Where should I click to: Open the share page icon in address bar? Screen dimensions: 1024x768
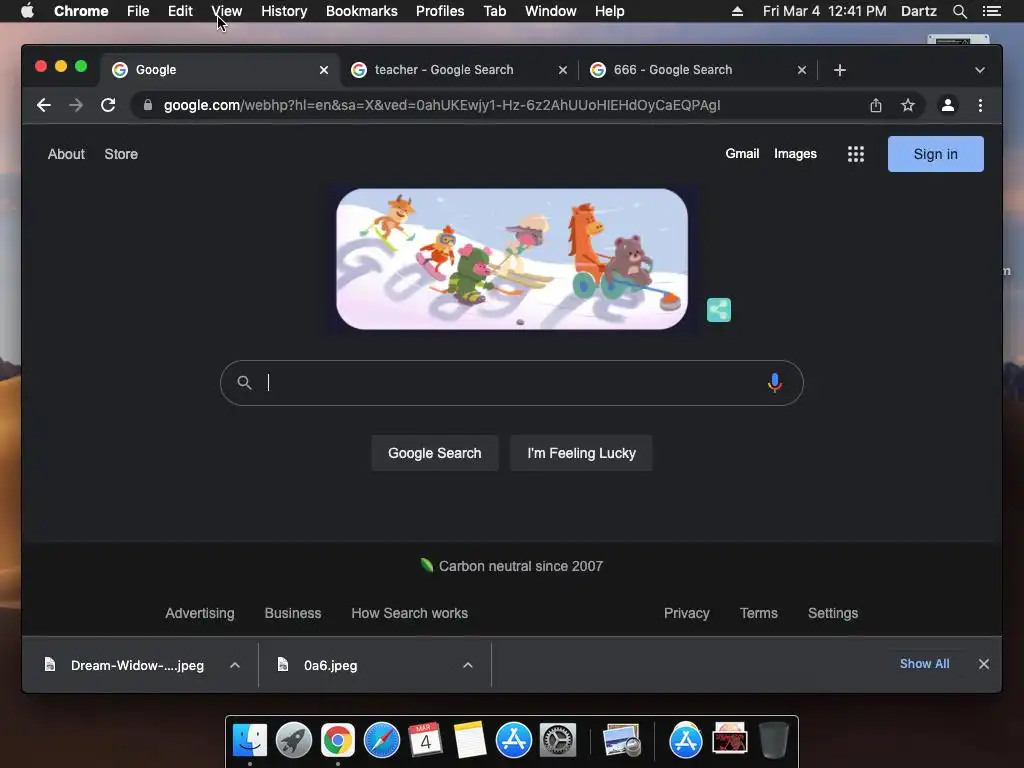point(876,105)
